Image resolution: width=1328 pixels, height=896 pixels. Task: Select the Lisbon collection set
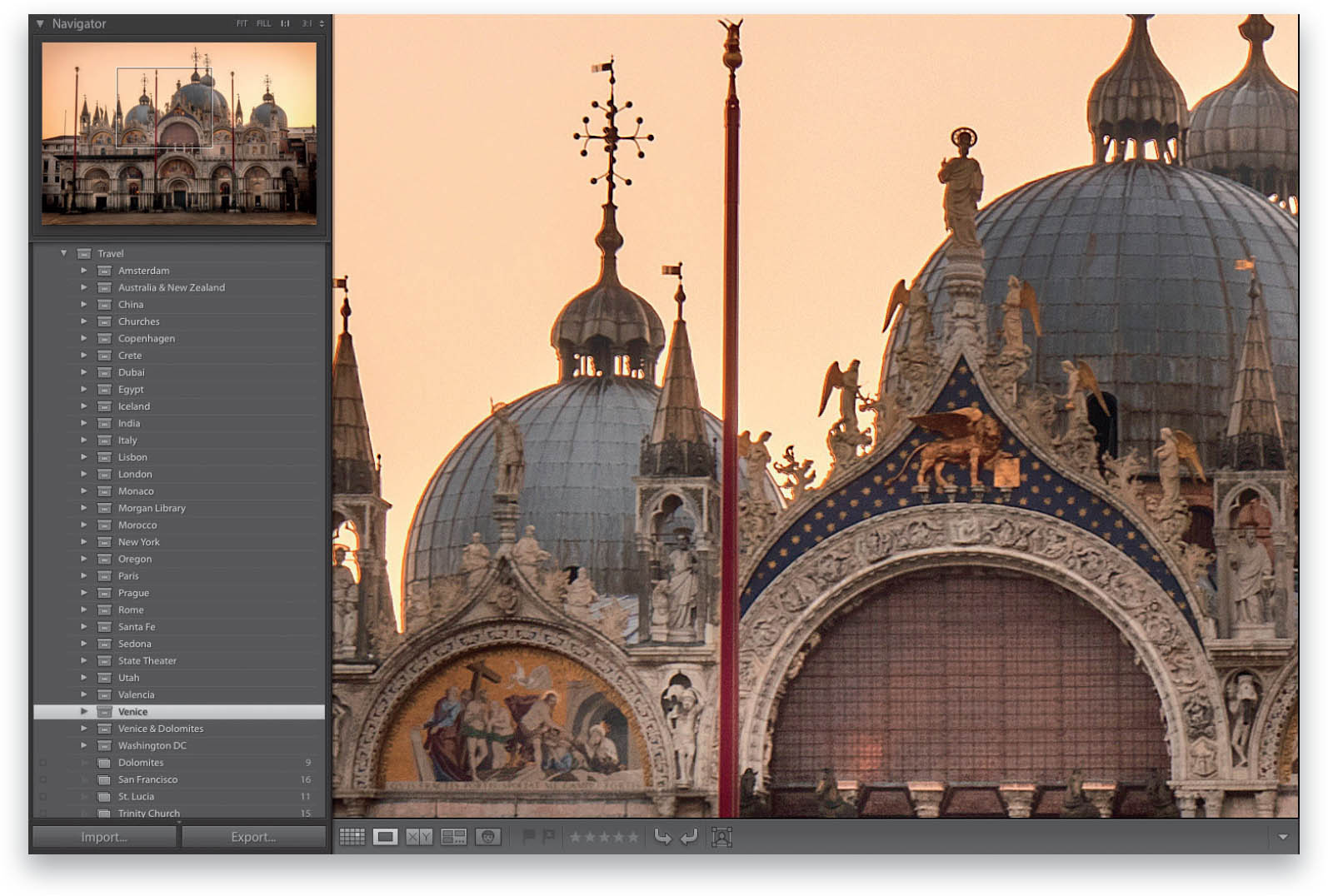click(x=179, y=457)
